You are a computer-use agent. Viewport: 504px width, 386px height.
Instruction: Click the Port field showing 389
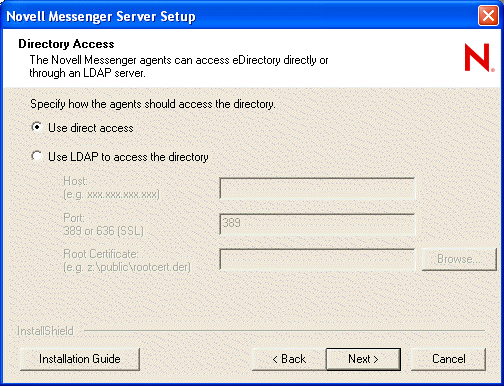point(317,225)
